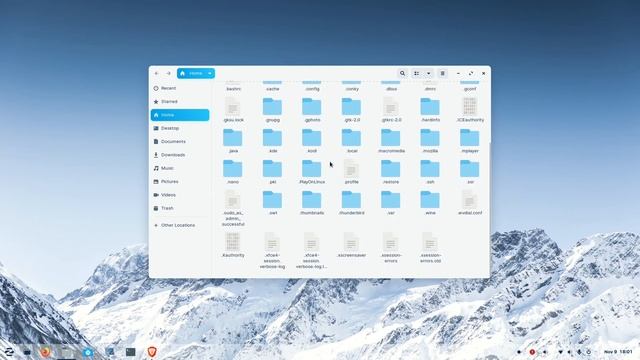The image size is (640, 360).
Task: Select the .gtkrc-2.0 file
Action: (x=391, y=107)
